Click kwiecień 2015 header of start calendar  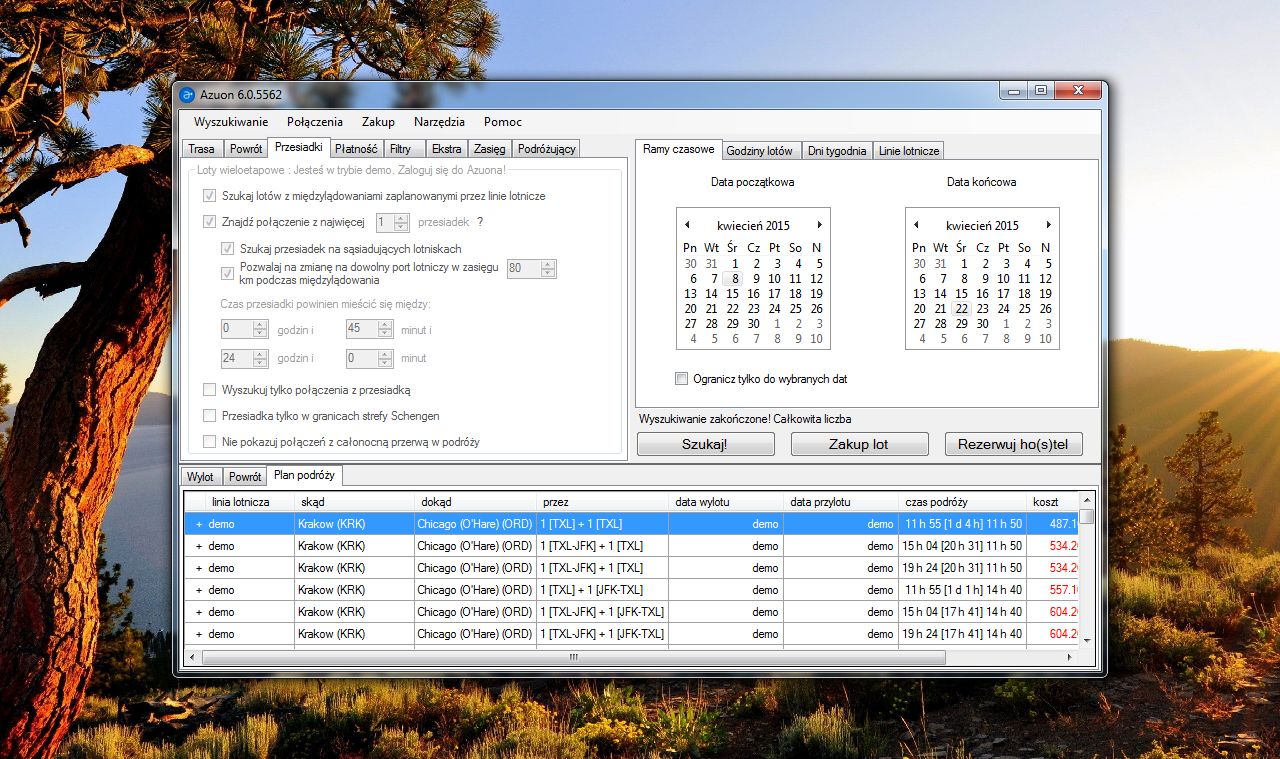(x=753, y=225)
